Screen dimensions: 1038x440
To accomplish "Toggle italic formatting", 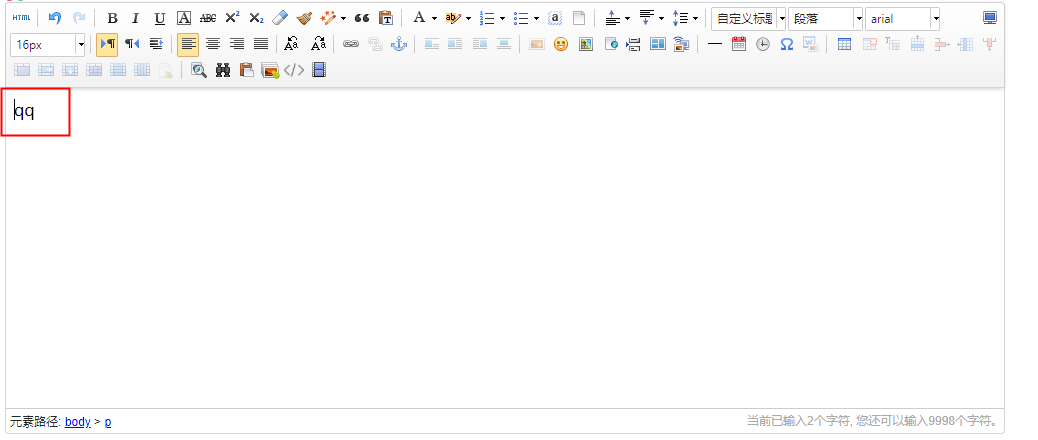I will (x=136, y=19).
